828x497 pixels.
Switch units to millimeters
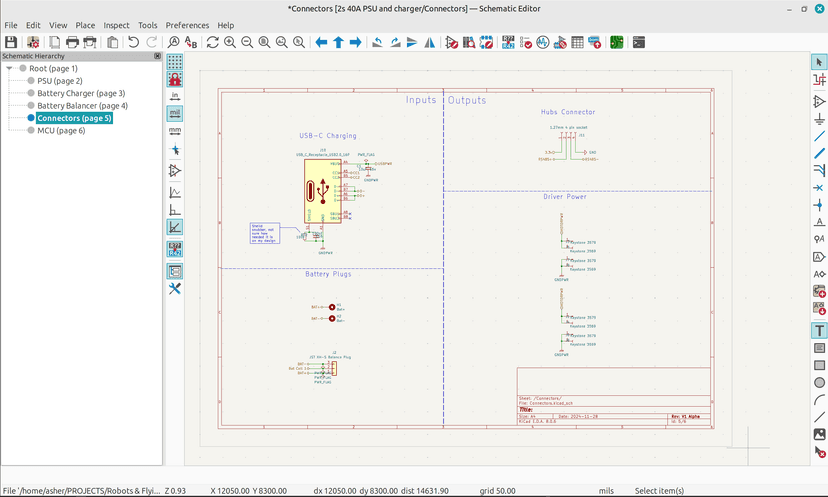pos(175,130)
